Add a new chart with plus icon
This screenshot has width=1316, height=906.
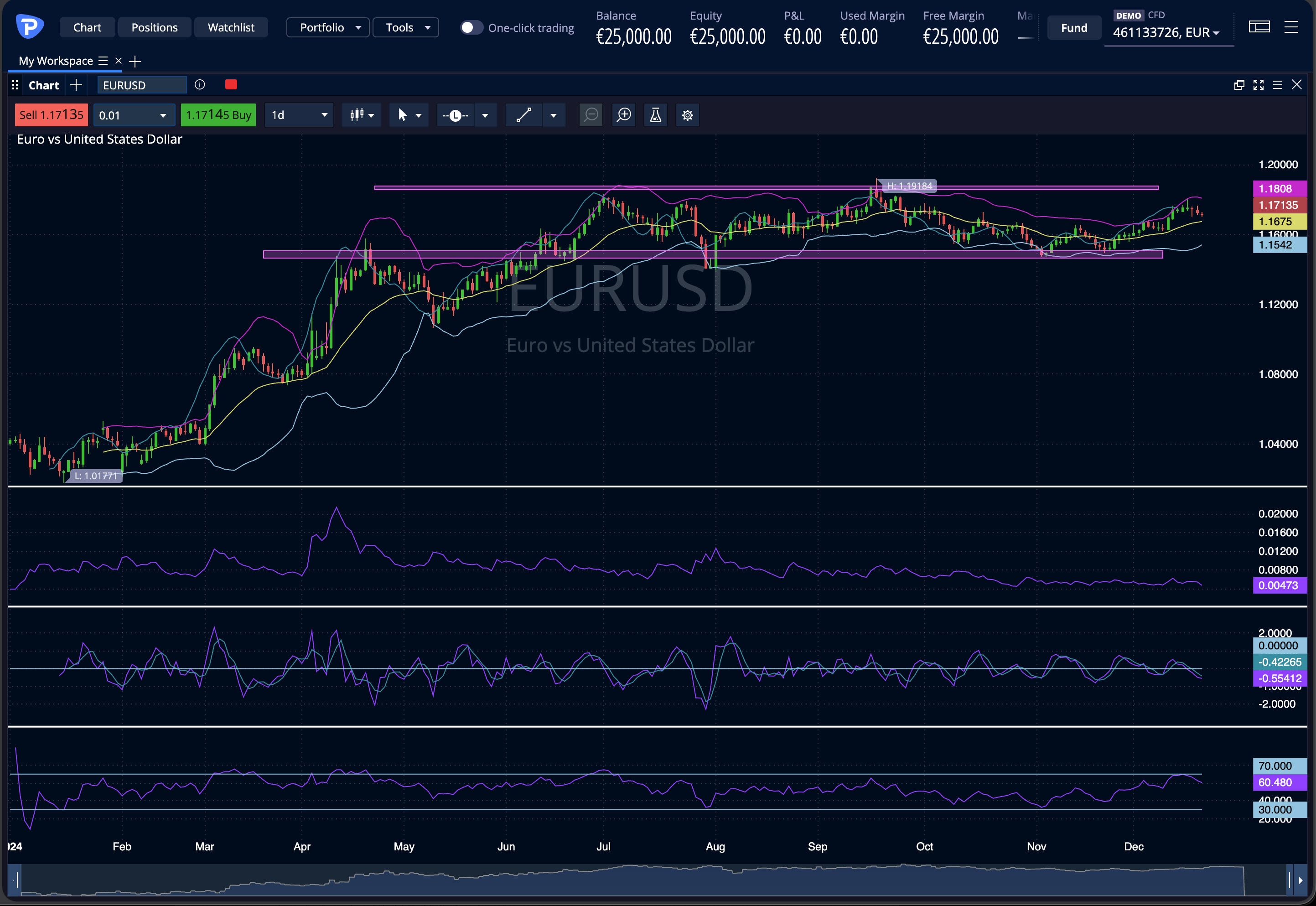[x=76, y=85]
